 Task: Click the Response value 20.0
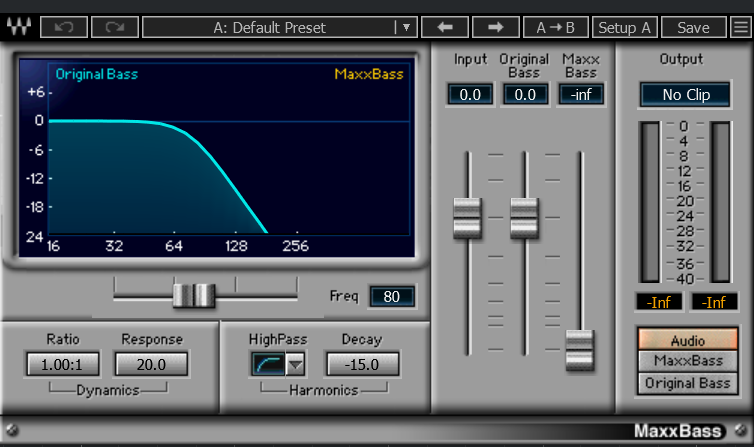pos(151,364)
